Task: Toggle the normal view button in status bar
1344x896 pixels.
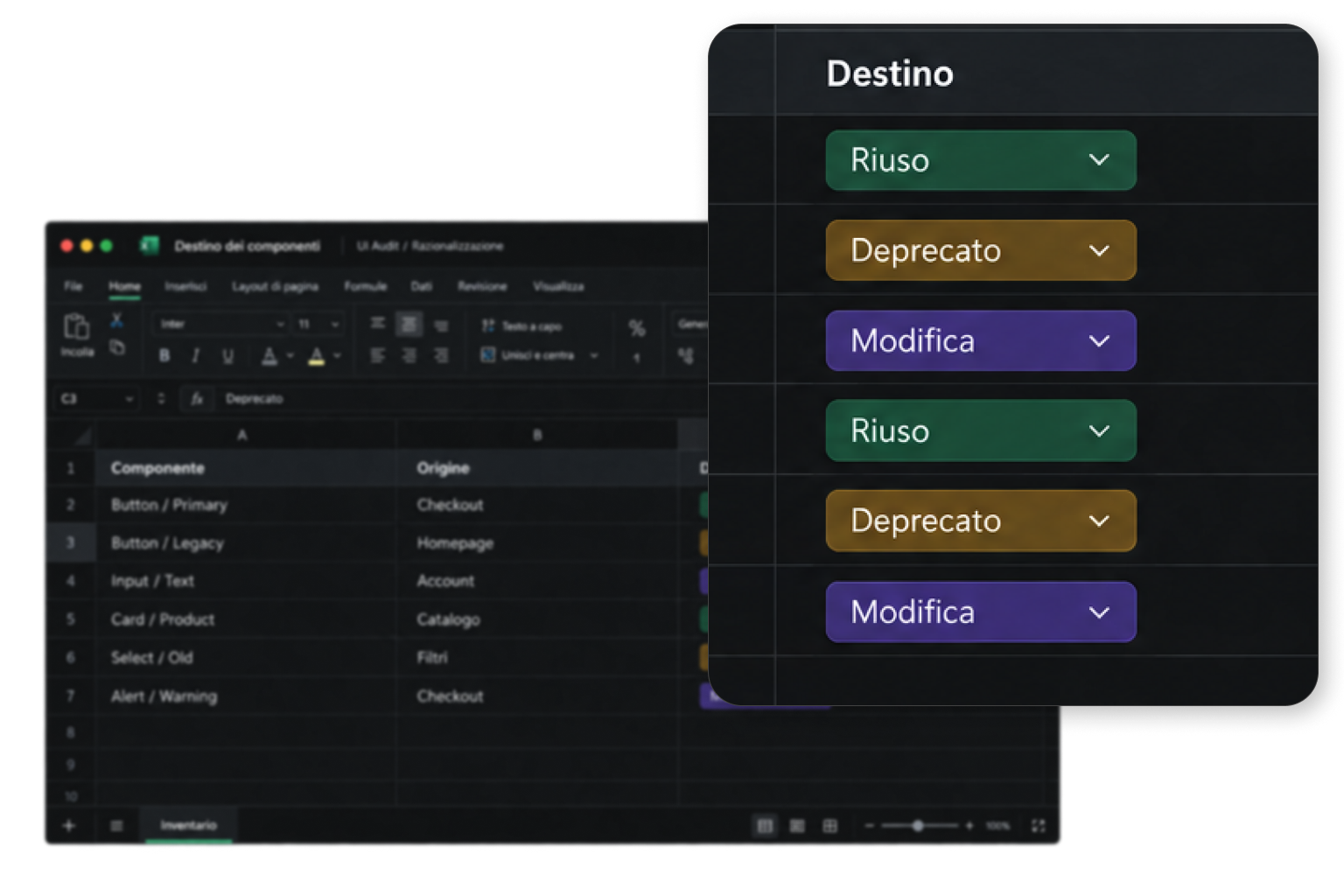Action: click(765, 825)
